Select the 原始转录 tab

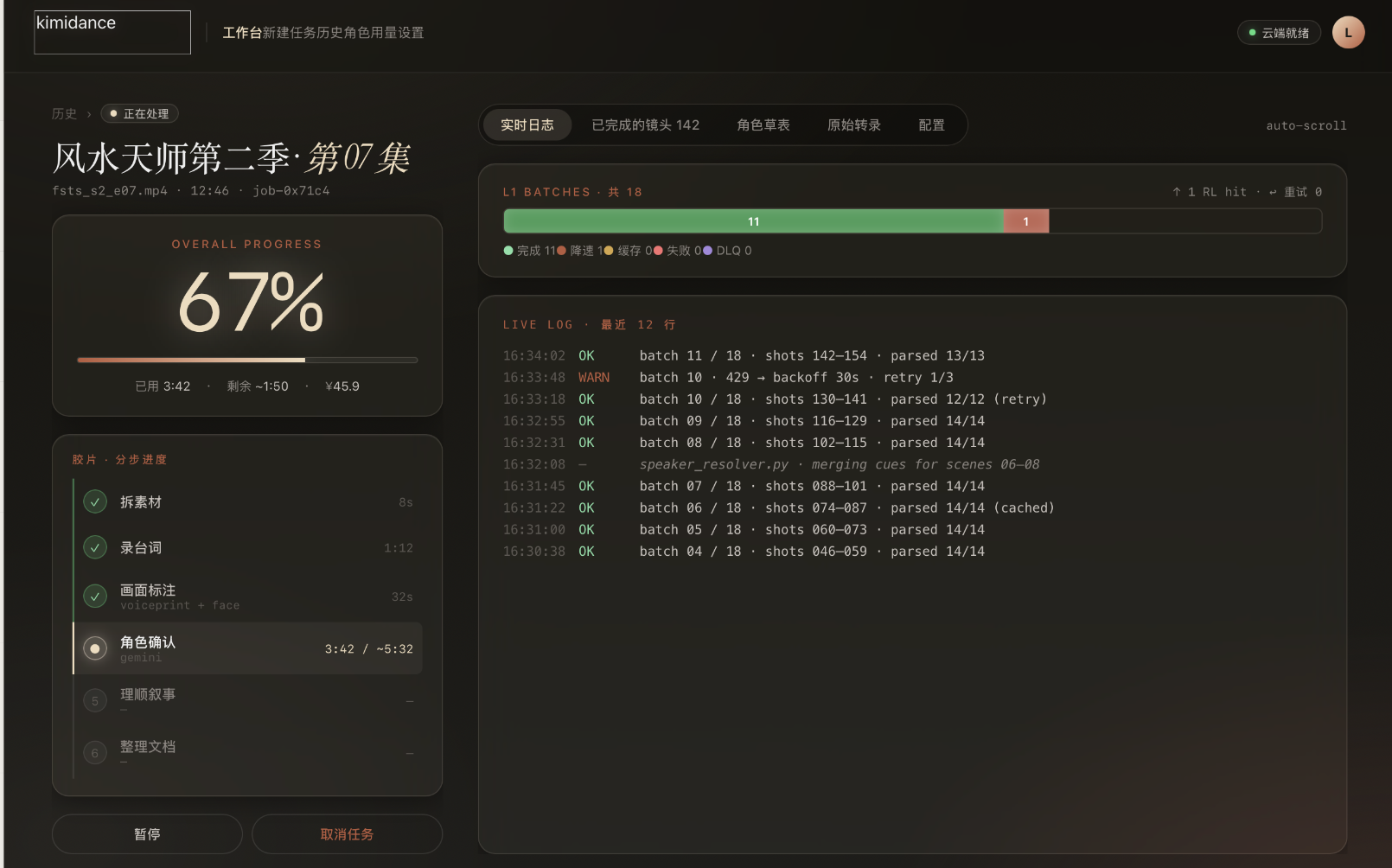pos(854,125)
